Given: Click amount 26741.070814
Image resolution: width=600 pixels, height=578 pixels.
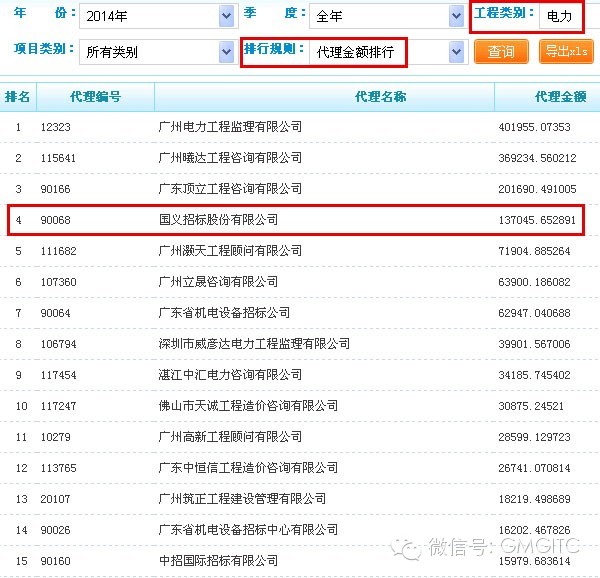Looking at the screenshot, I should click(x=534, y=468).
